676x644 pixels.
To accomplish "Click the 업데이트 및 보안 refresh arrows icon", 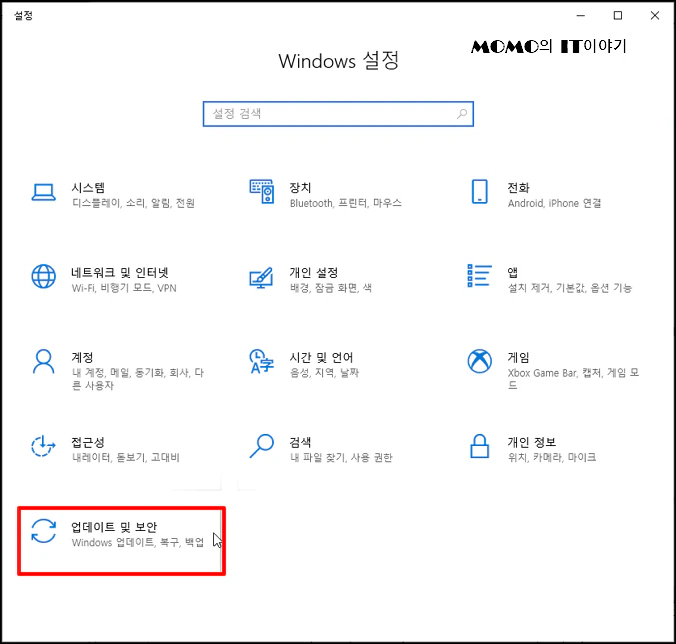I will (44, 531).
